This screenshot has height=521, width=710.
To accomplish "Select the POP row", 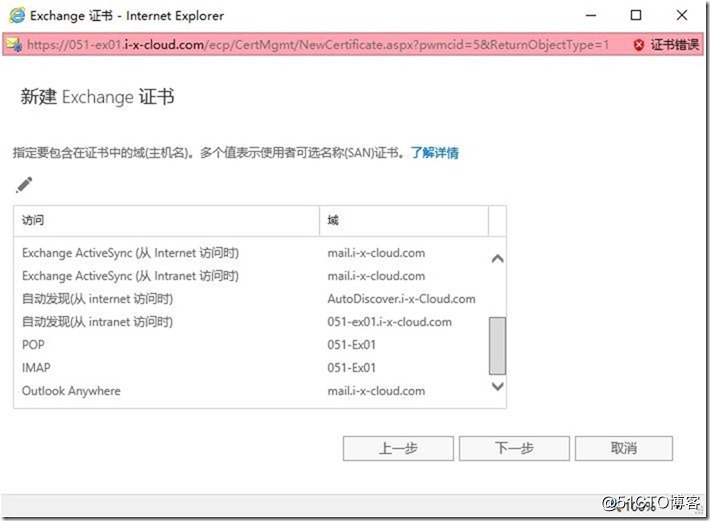I will (x=251, y=345).
